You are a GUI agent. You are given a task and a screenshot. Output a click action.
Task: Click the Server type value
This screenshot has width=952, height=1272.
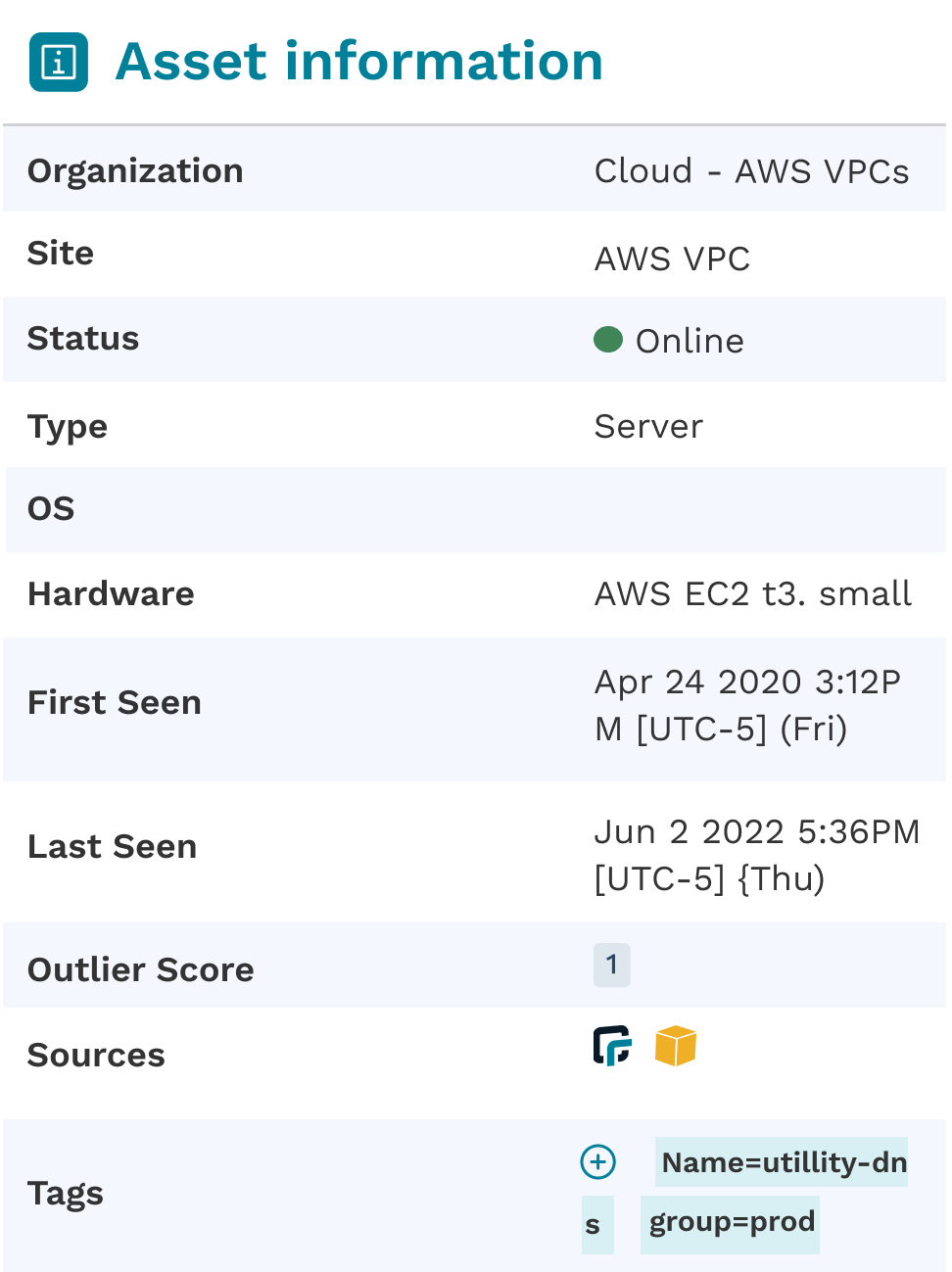(x=649, y=427)
